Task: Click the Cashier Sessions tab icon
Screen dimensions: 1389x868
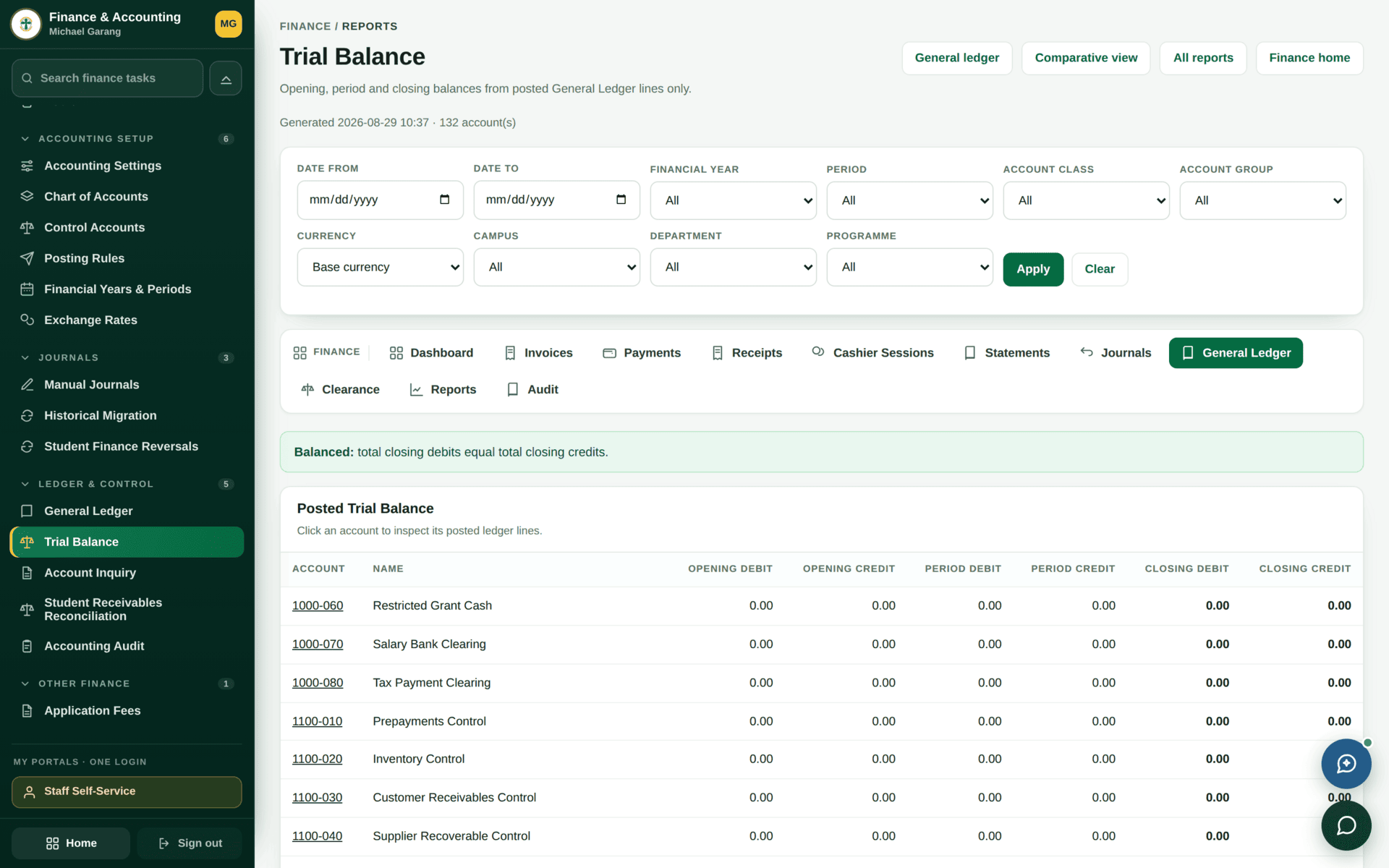Action: click(x=818, y=352)
